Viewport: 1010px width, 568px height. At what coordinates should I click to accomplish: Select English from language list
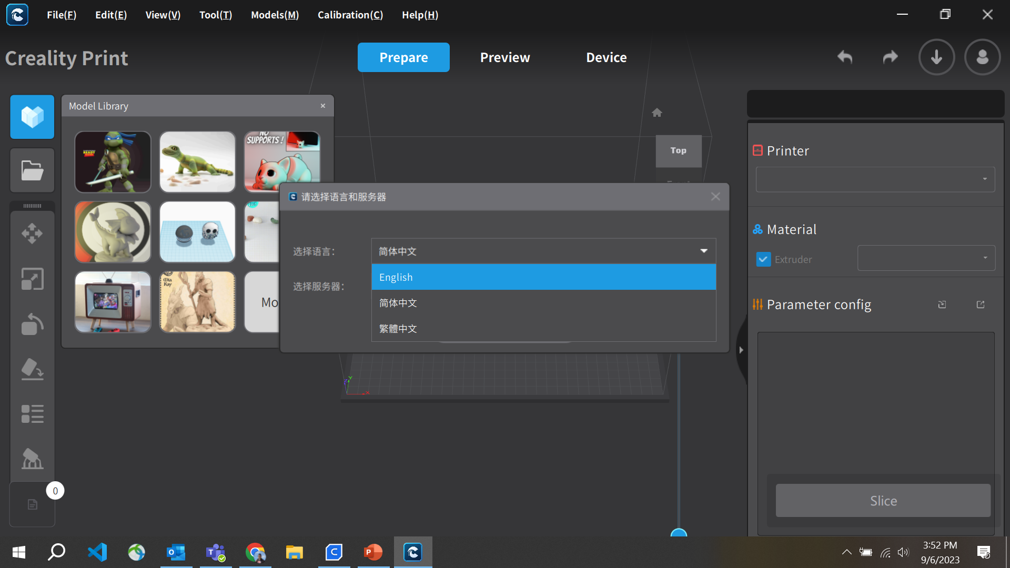(543, 277)
